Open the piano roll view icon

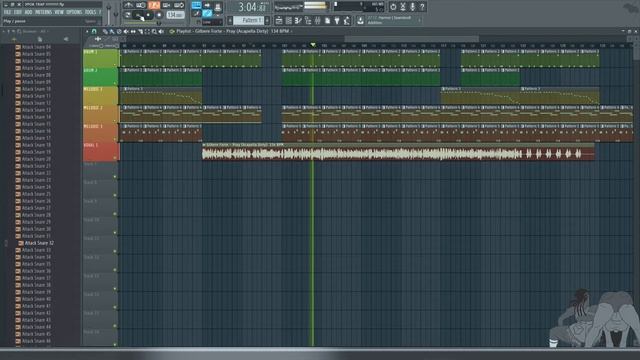(298, 20)
